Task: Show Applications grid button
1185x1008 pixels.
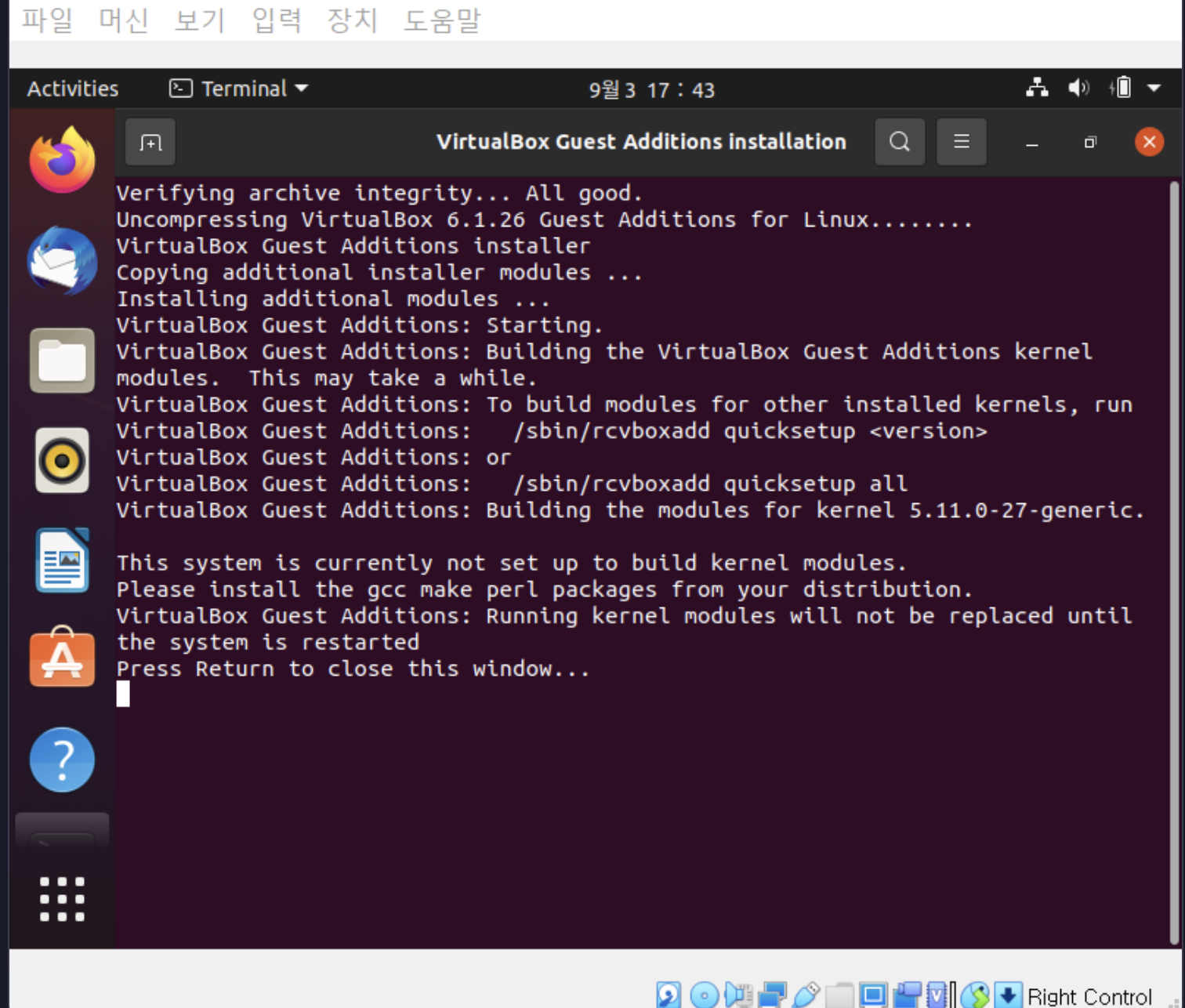Action: (x=62, y=899)
